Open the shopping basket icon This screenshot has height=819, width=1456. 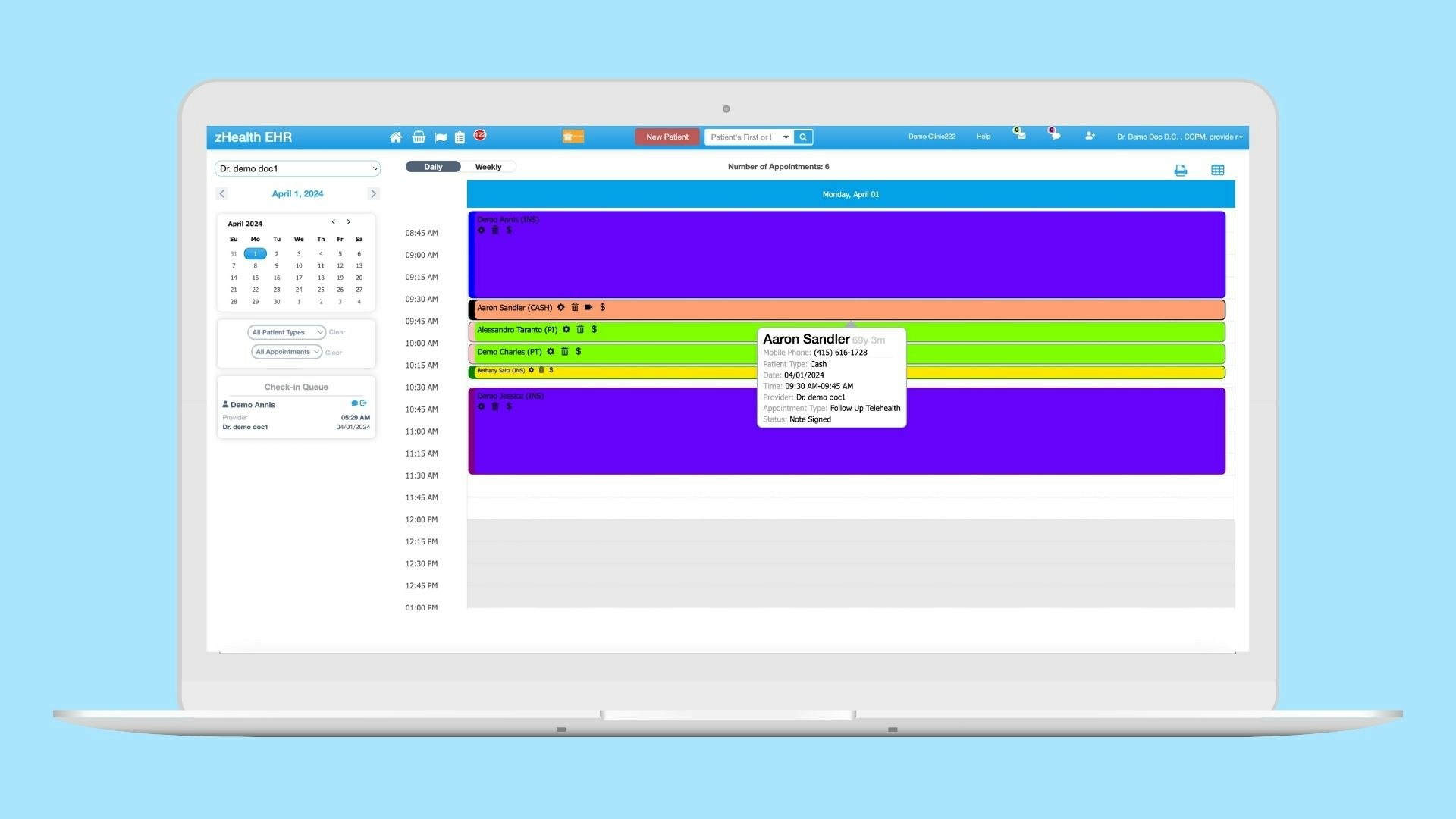point(419,137)
